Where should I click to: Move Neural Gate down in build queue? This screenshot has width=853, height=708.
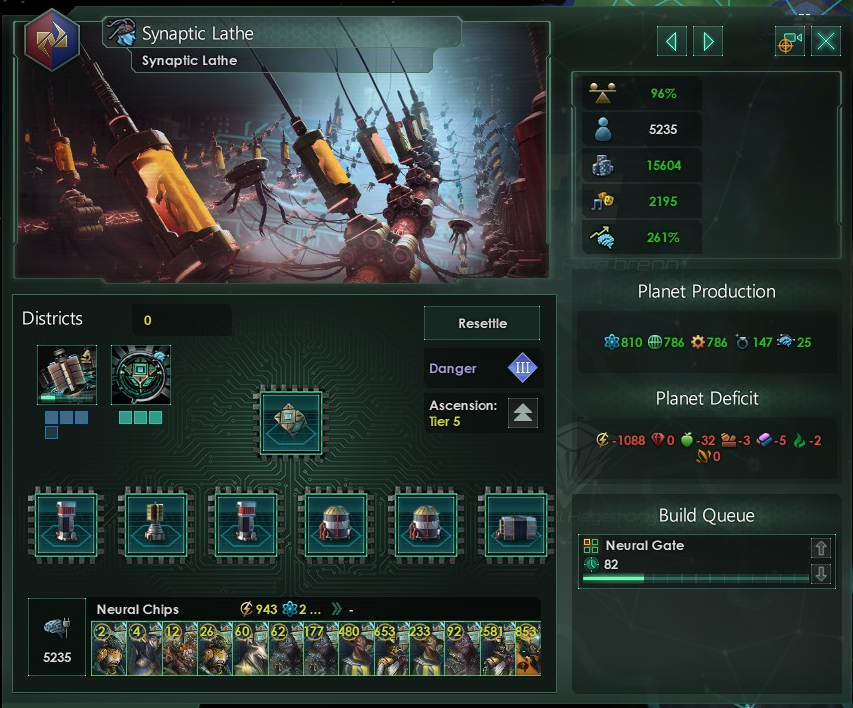point(821,574)
